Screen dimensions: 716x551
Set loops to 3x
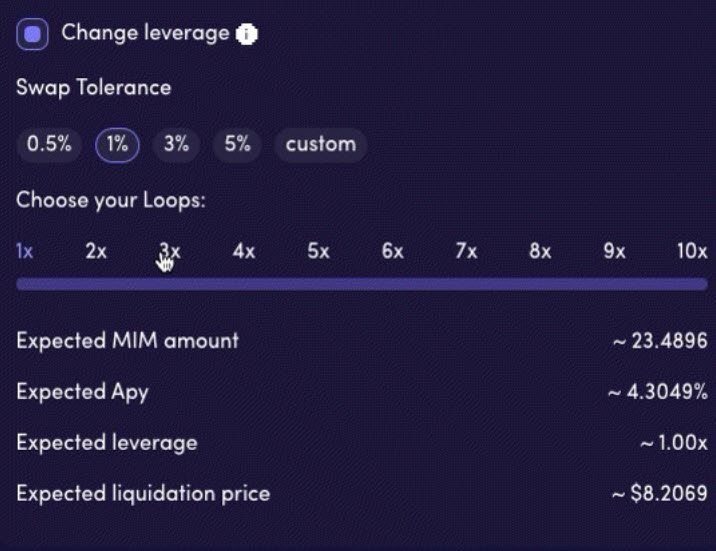pos(170,251)
